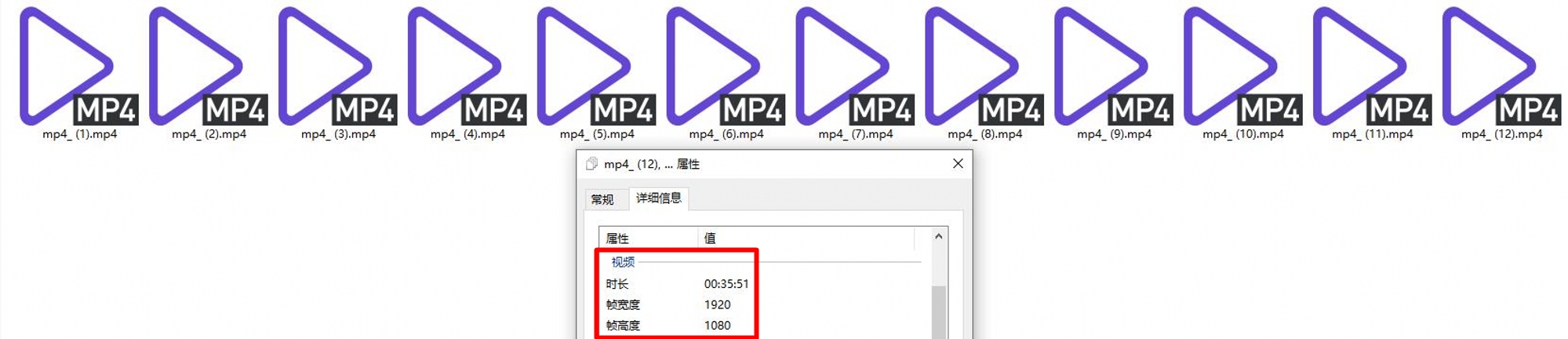Select the mp4_ (9).mp4 file icon
Image resolution: width=1568 pixels, height=339 pixels.
[1115, 66]
